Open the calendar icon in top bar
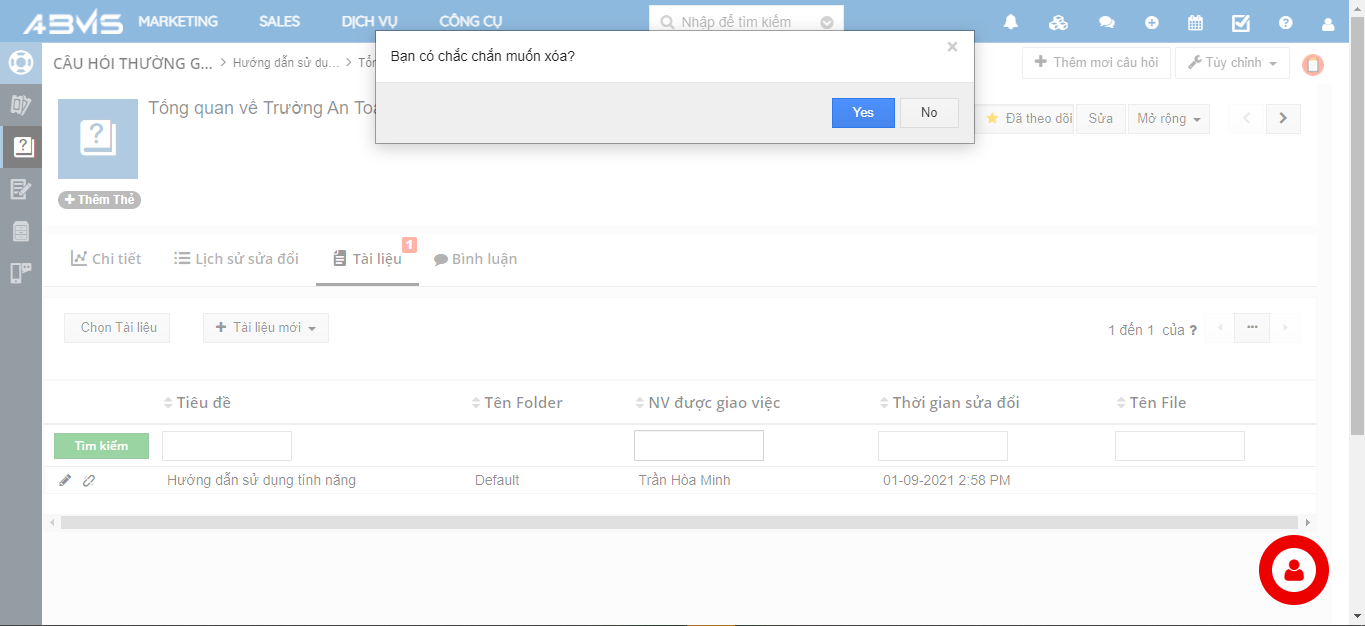This screenshot has height=626, width=1365. point(1195,22)
